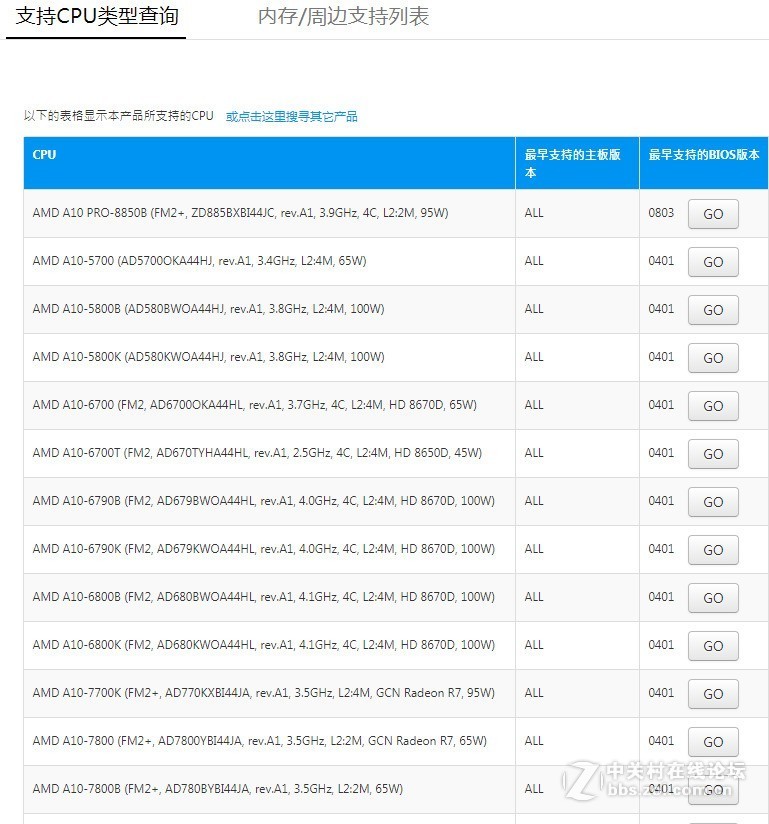Viewport: 769px width, 824px height.
Task: Select ALL in the A10-6700T row
Action: tap(534, 452)
